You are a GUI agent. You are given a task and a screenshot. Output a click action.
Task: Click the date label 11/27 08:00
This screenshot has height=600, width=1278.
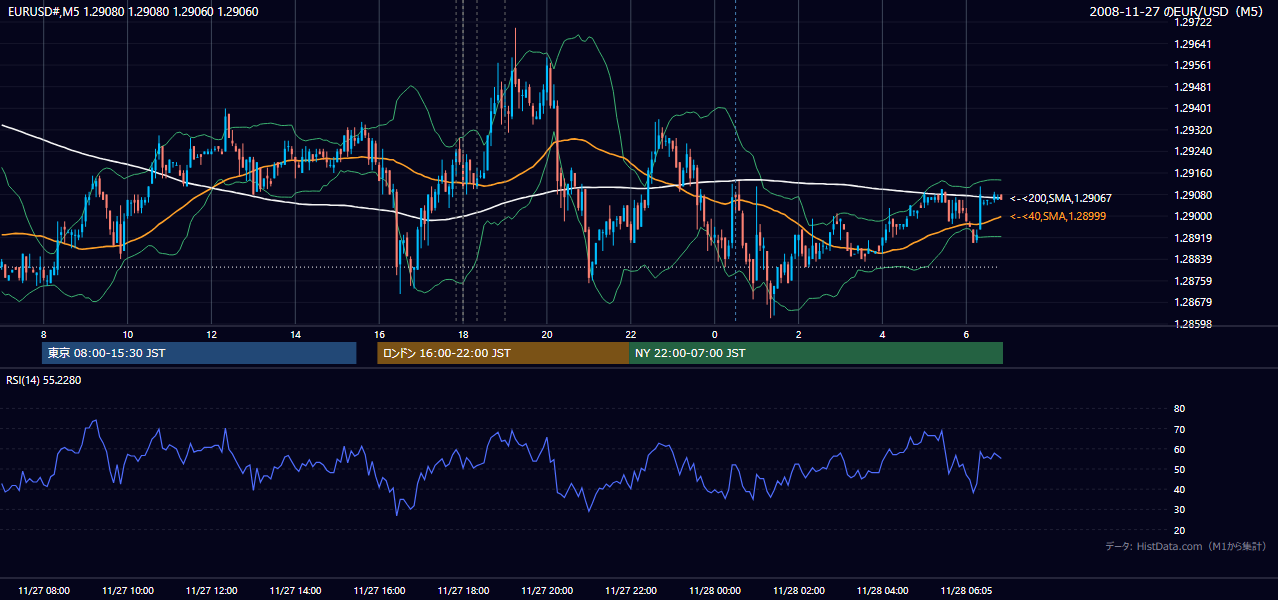[44, 591]
